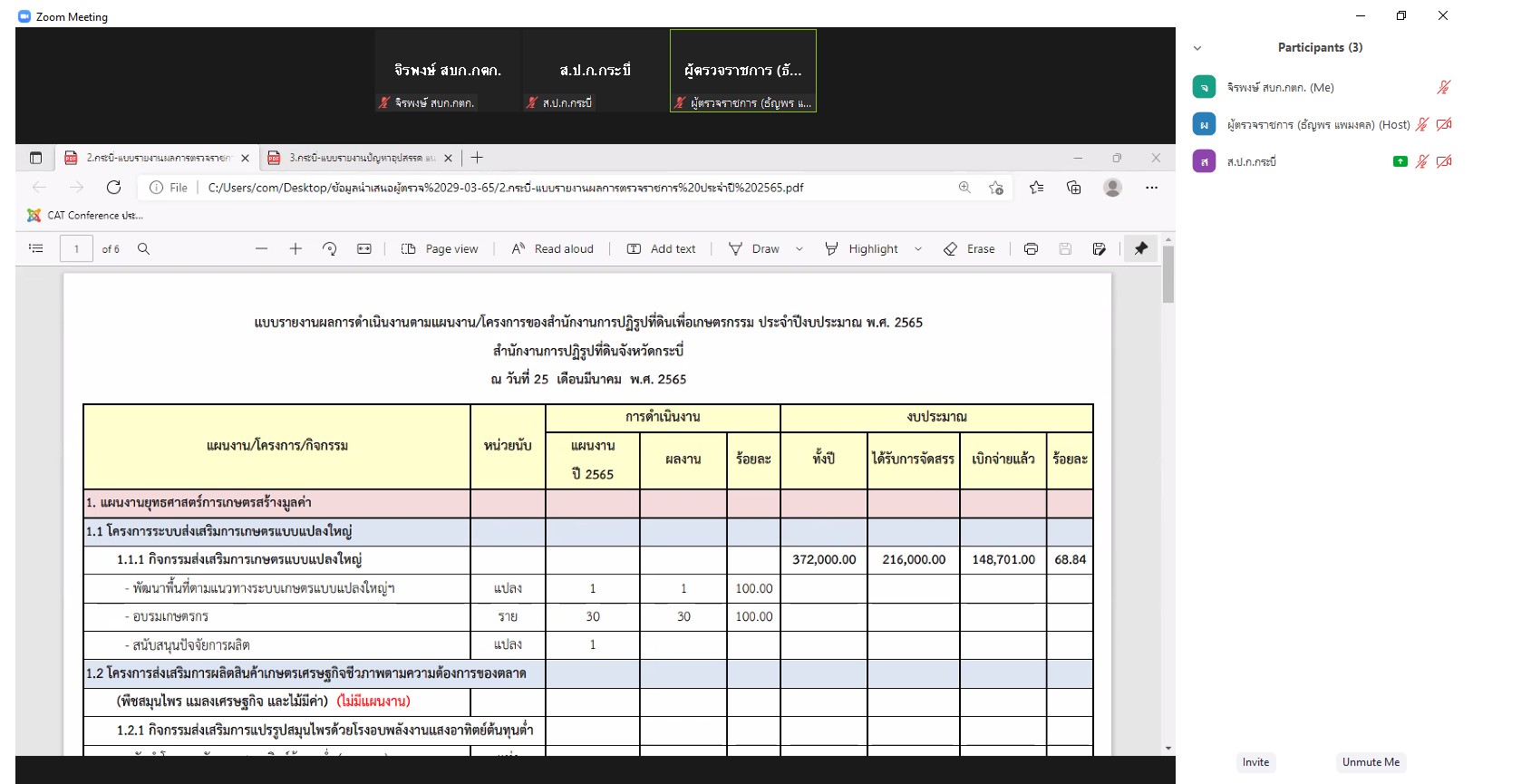The height and width of the screenshot is (784, 1531).
Task: Select the ส.ป.ก.กระบี่ video tile
Action: coord(596,71)
